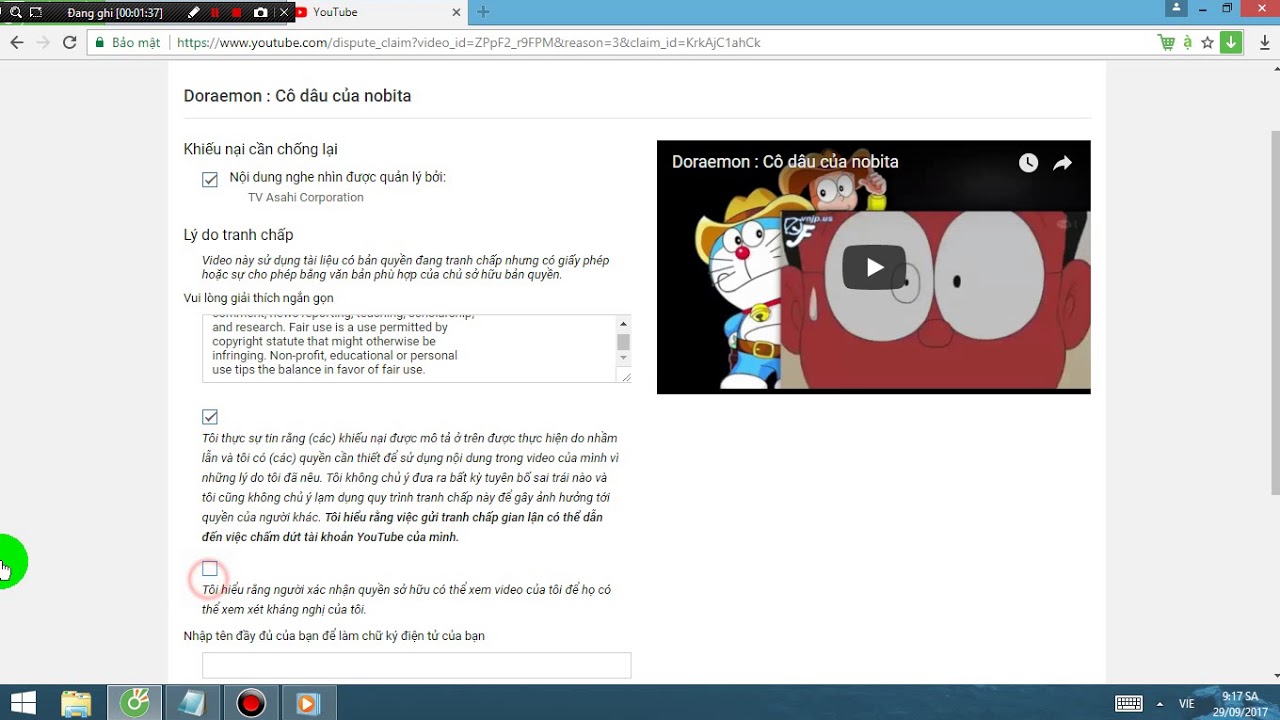Go back to the previous page

pyautogui.click(x=17, y=42)
